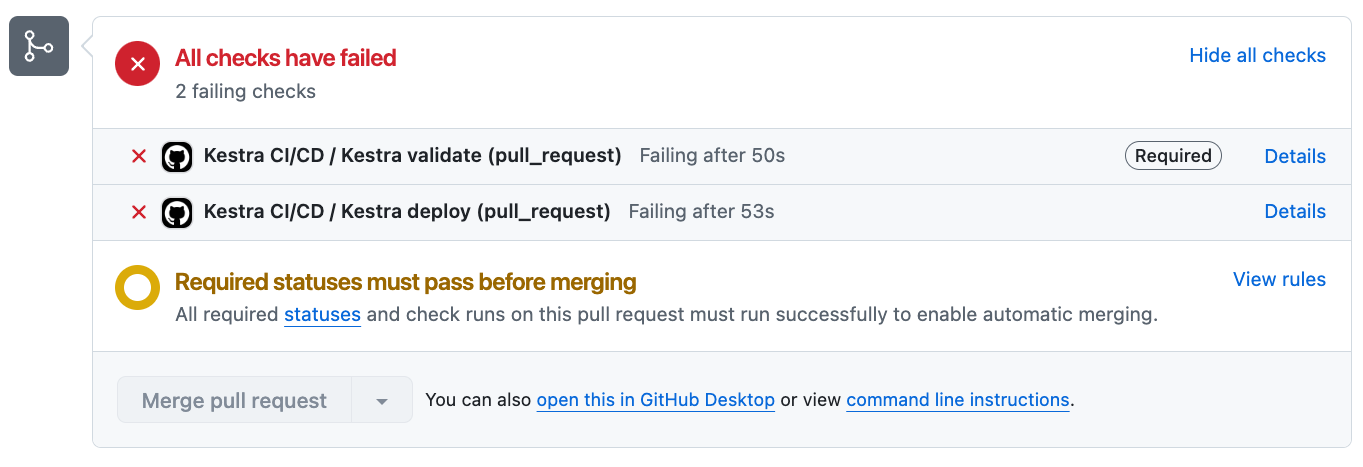Click the Required badge label
Screen dimensions: 1363x467
click(1173, 156)
